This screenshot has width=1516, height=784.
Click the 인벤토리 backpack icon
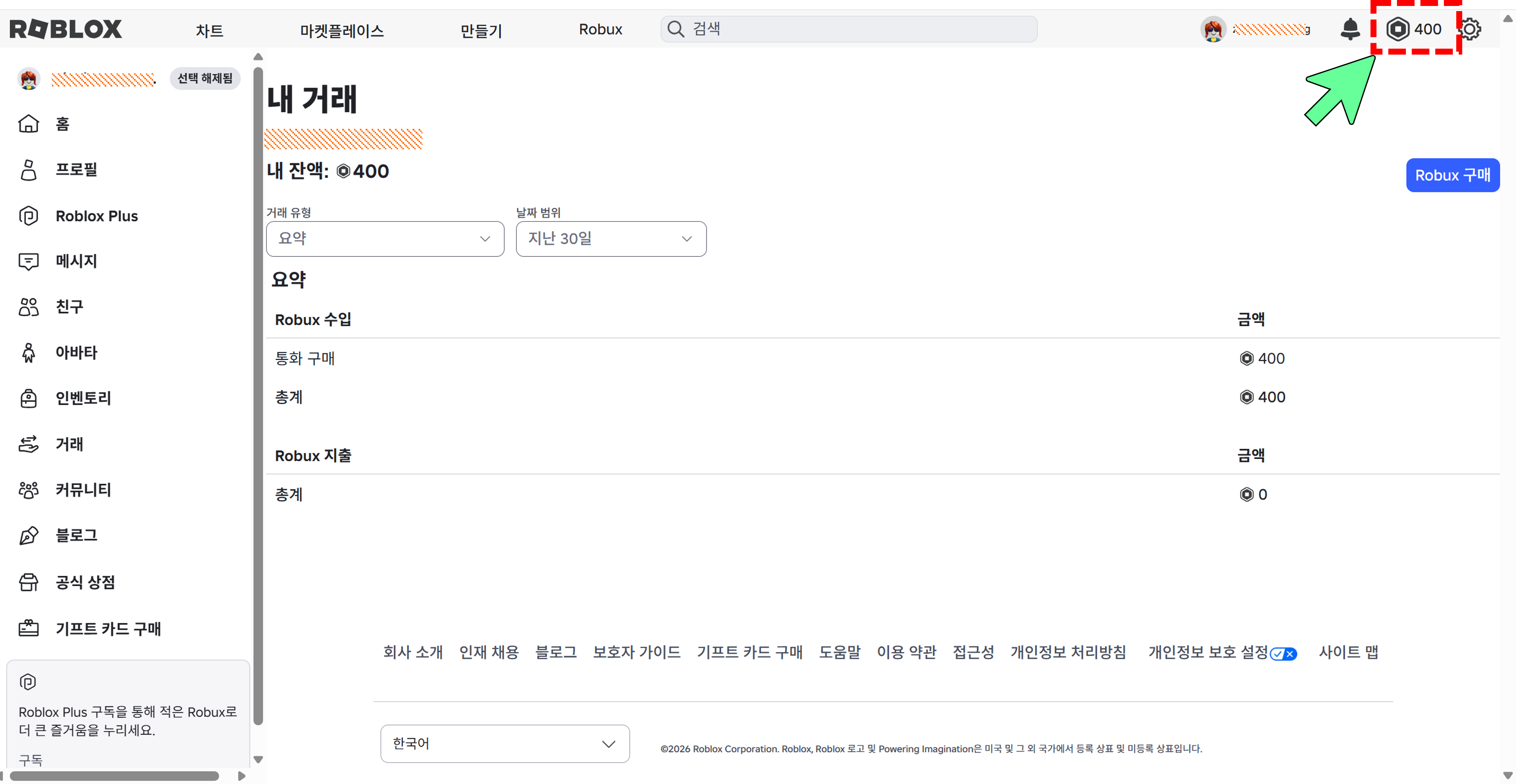pos(28,398)
